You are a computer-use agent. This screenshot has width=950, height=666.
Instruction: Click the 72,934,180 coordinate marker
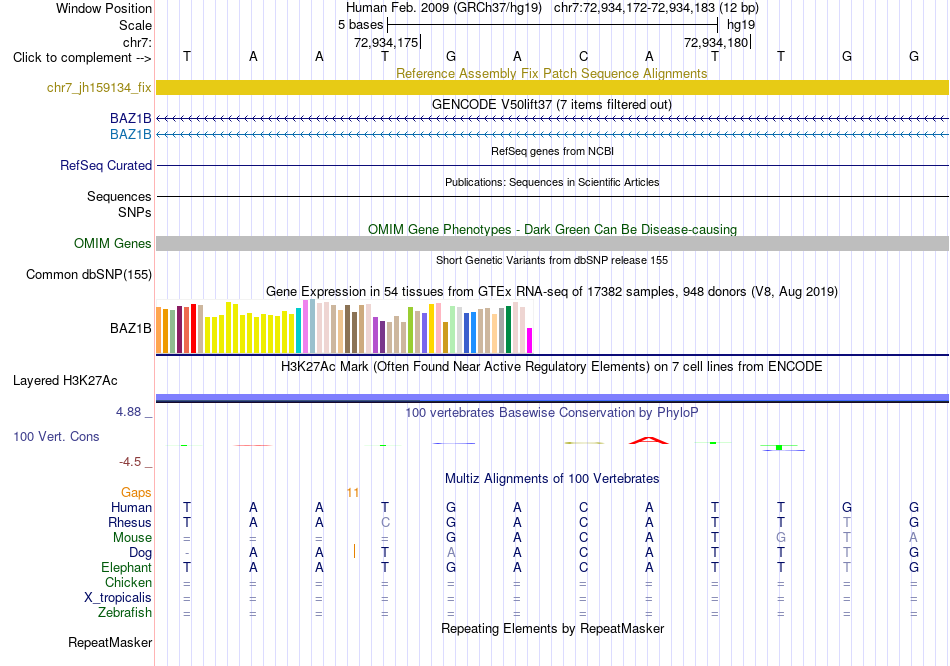click(716, 42)
